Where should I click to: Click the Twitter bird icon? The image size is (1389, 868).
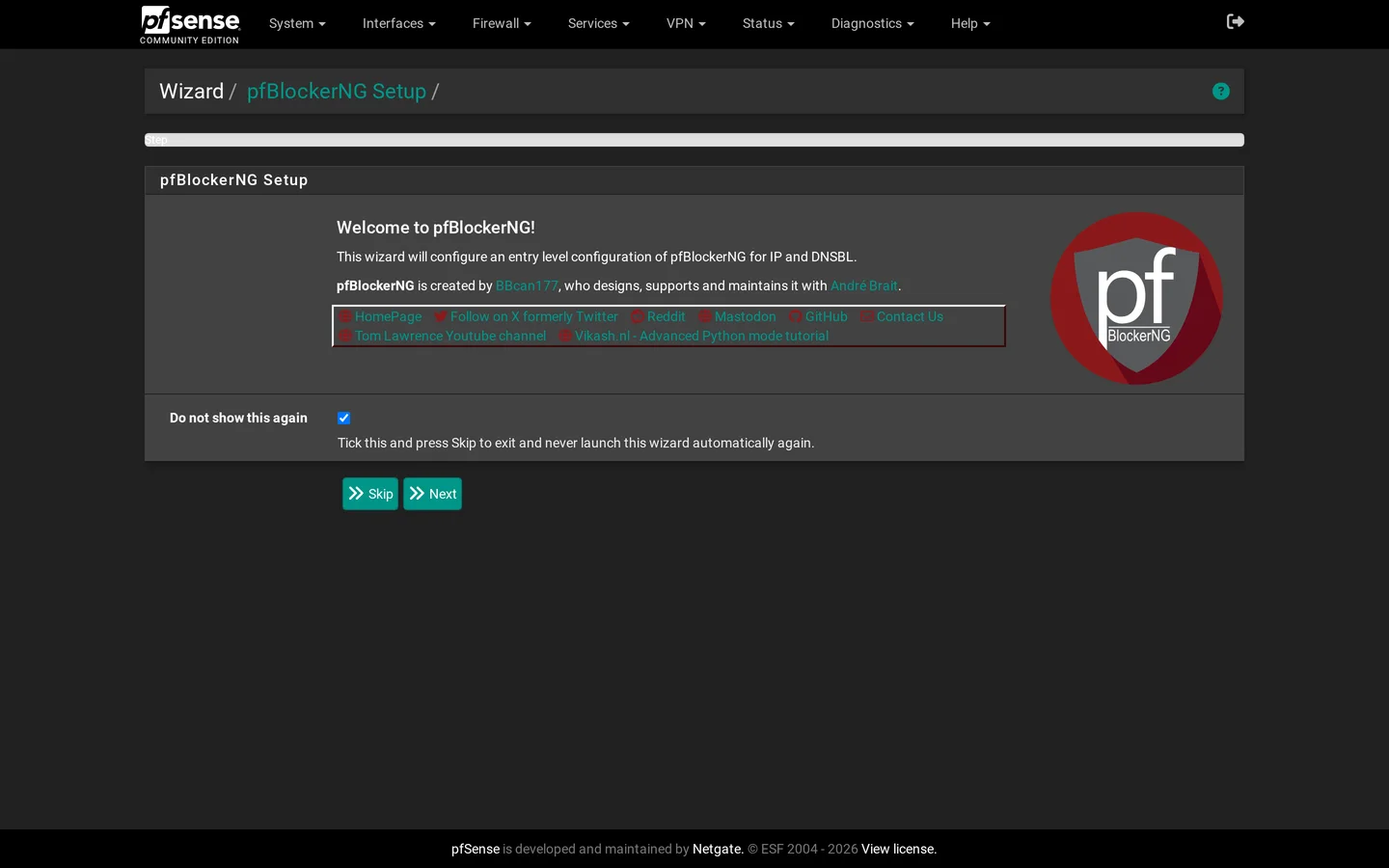tap(440, 316)
